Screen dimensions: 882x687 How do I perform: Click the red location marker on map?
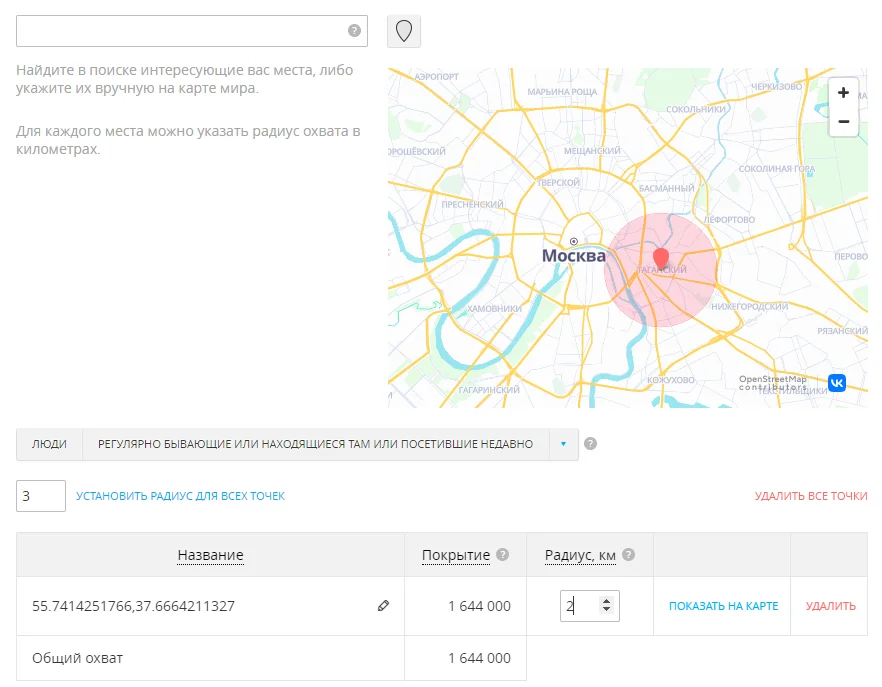tap(661, 257)
